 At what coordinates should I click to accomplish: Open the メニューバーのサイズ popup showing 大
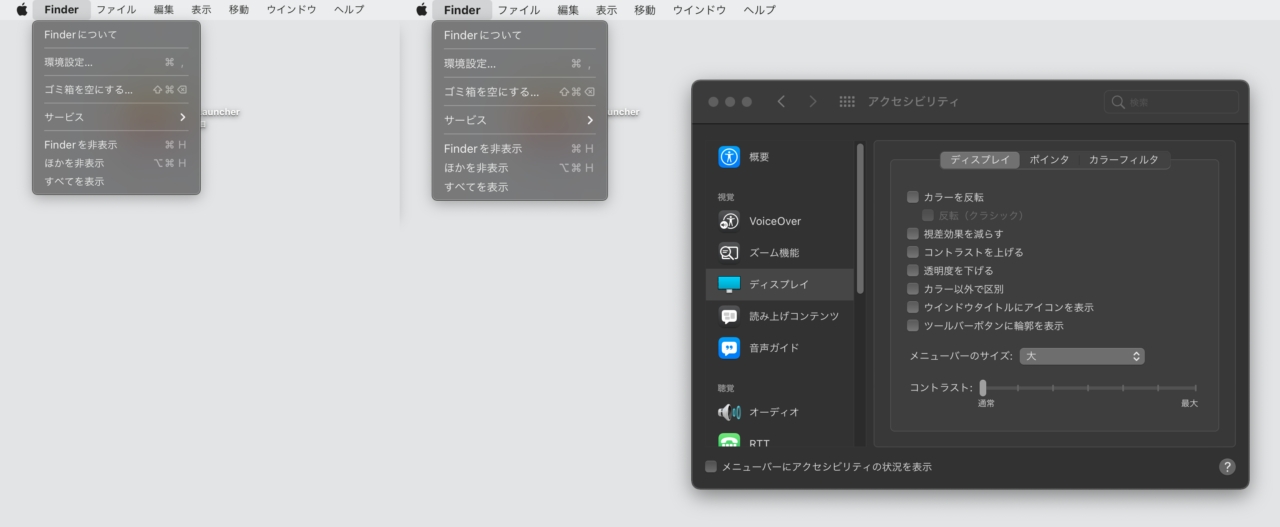click(x=1081, y=356)
